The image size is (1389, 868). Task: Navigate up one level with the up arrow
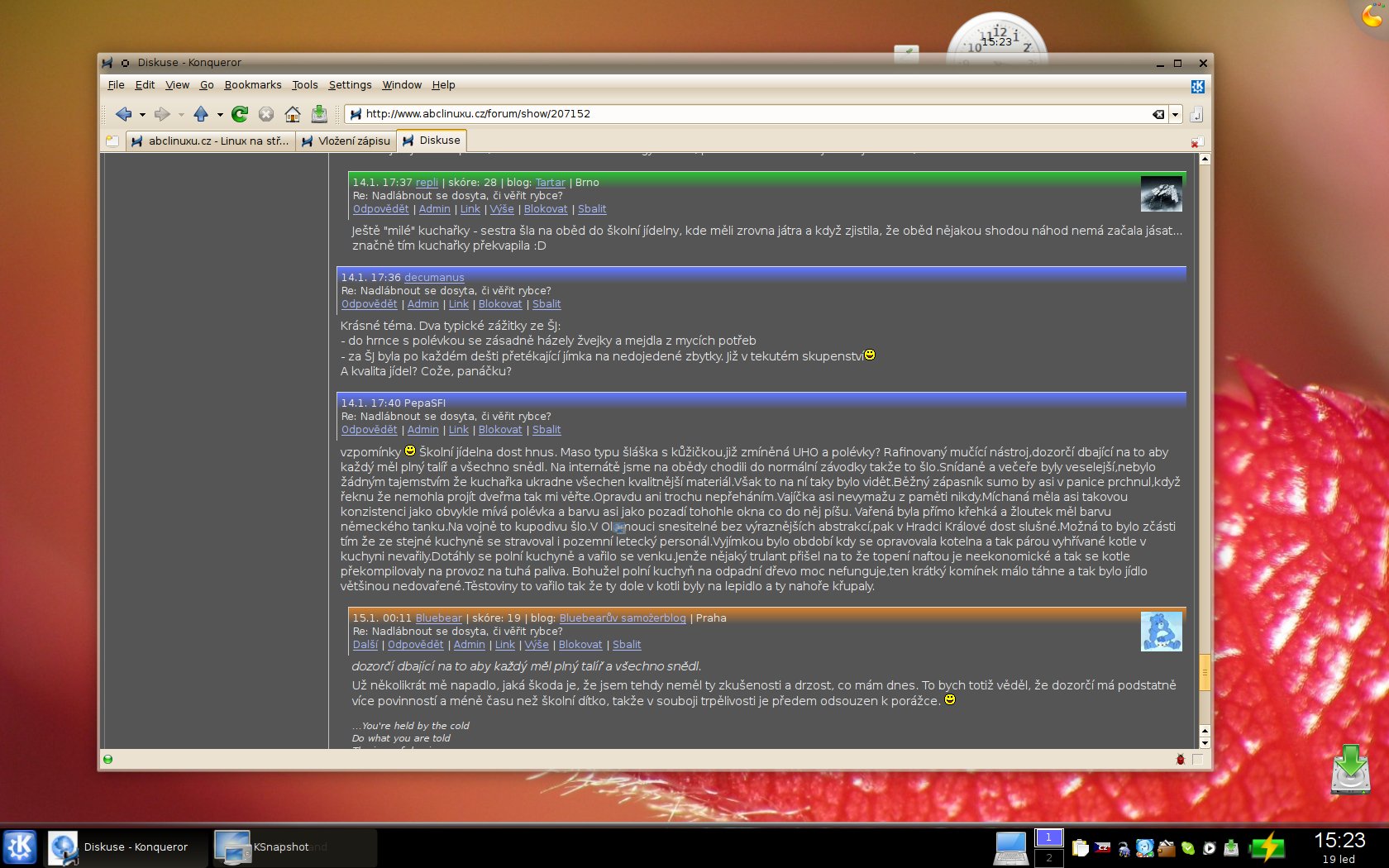201,114
